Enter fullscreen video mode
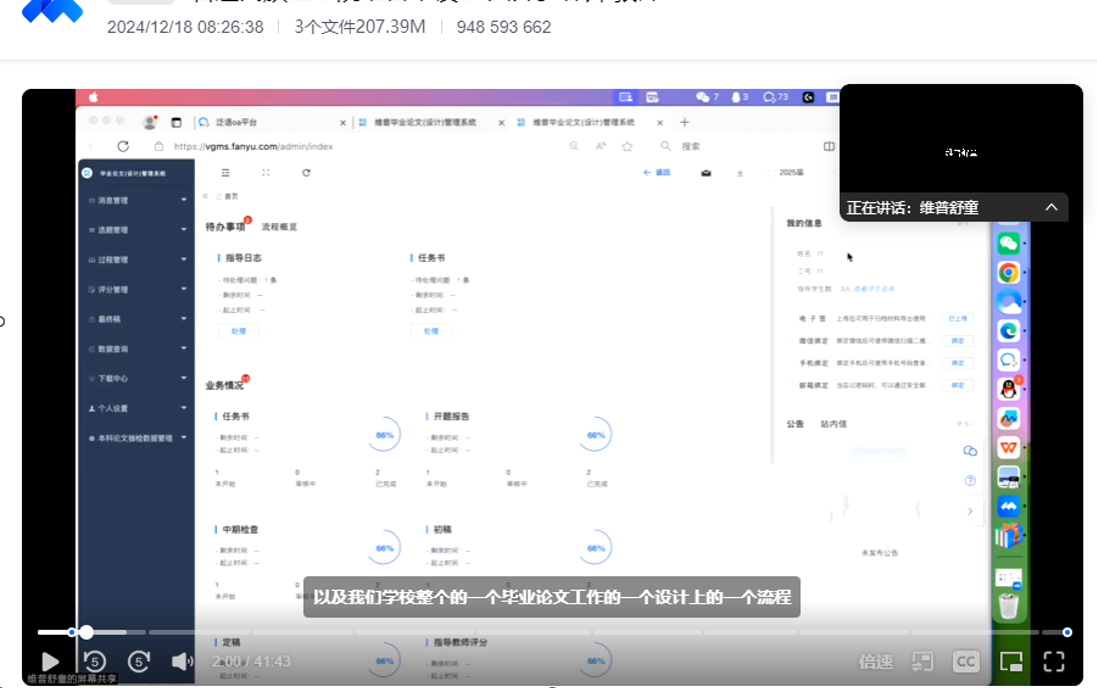1097x688 pixels. tap(1054, 661)
